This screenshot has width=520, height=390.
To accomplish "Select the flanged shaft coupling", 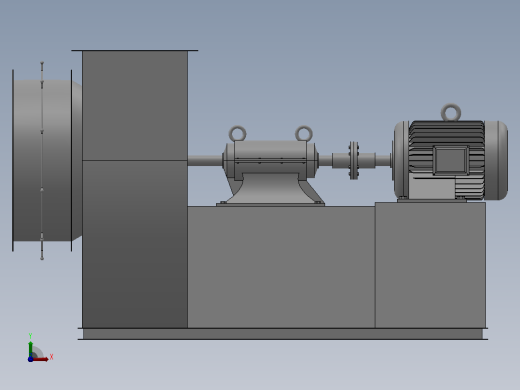I will 354,160.
